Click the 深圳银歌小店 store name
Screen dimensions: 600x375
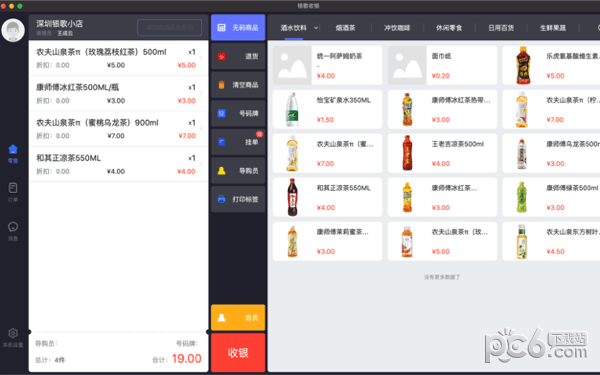tap(59, 24)
